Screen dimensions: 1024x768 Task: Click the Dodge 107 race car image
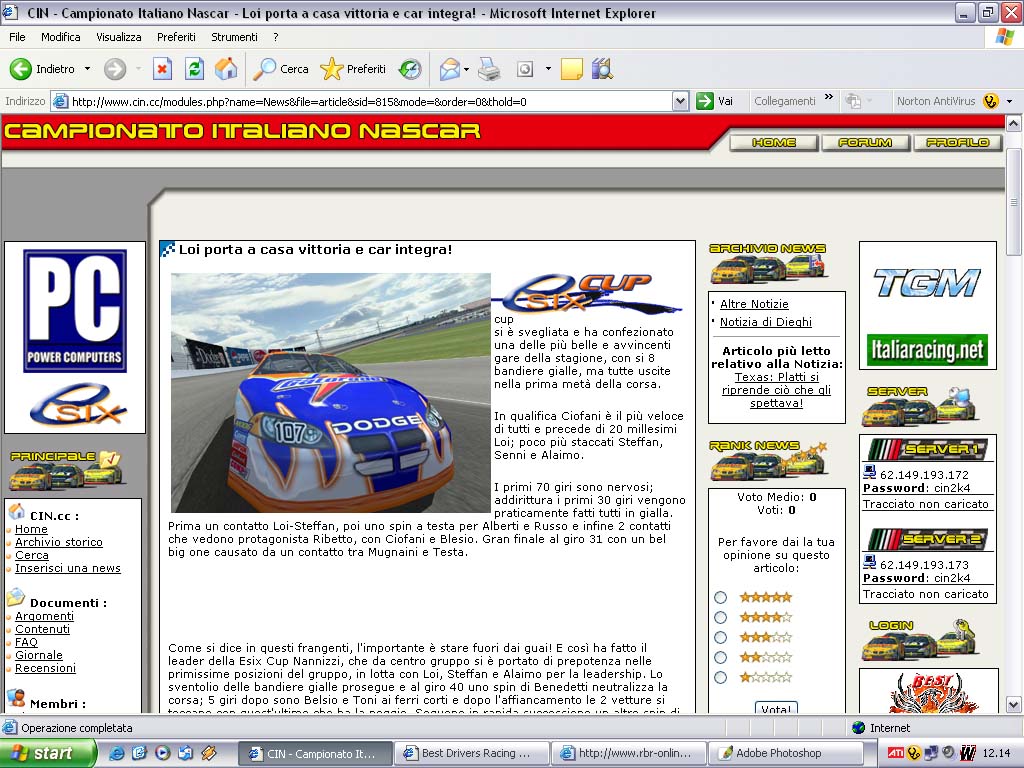coord(330,392)
